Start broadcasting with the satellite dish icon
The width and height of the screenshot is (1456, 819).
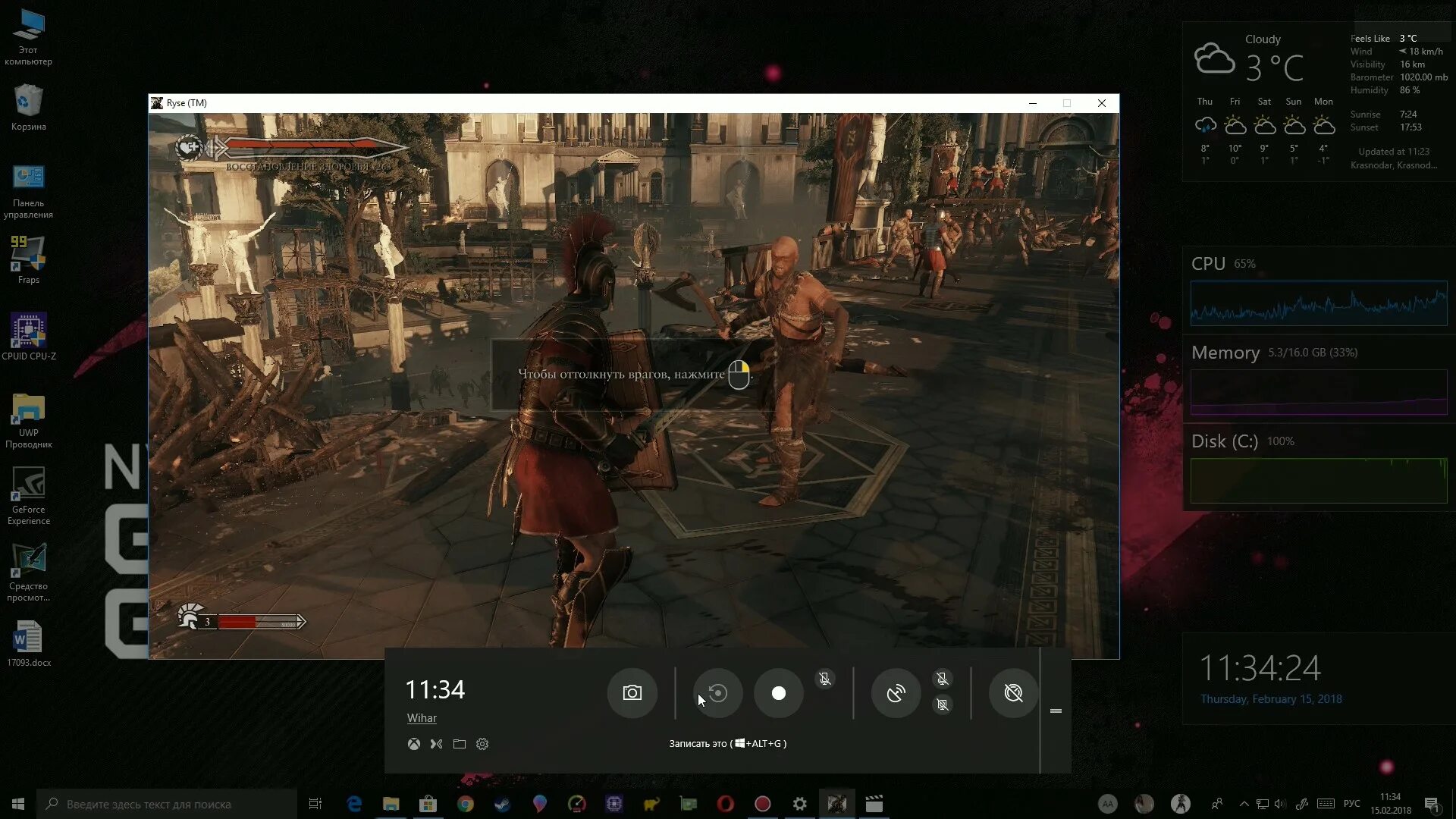(896, 692)
